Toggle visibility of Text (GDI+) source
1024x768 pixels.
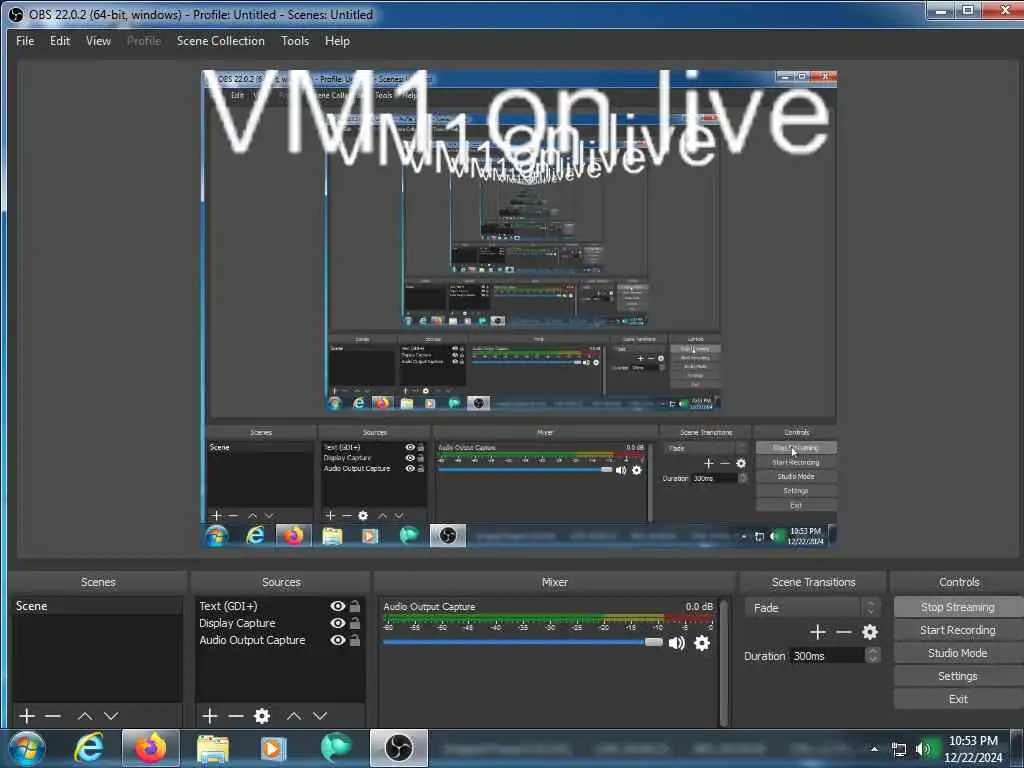[338, 606]
